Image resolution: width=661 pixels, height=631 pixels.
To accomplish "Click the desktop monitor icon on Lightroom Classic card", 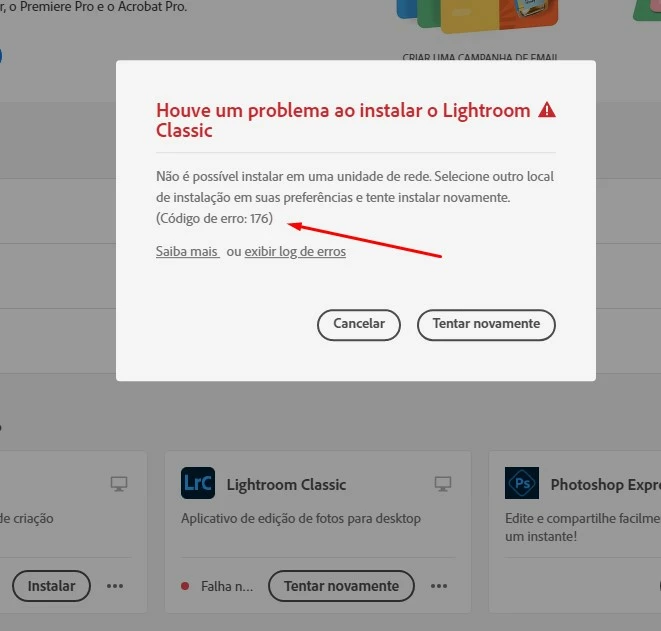I will tap(443, 484).
